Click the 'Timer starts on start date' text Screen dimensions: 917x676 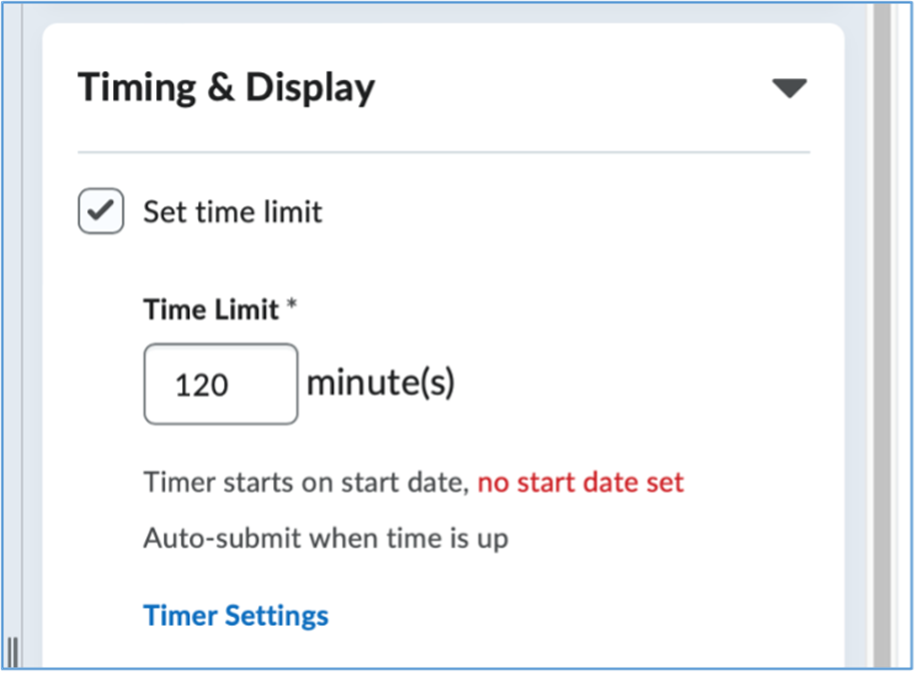(x=305, y=483)
